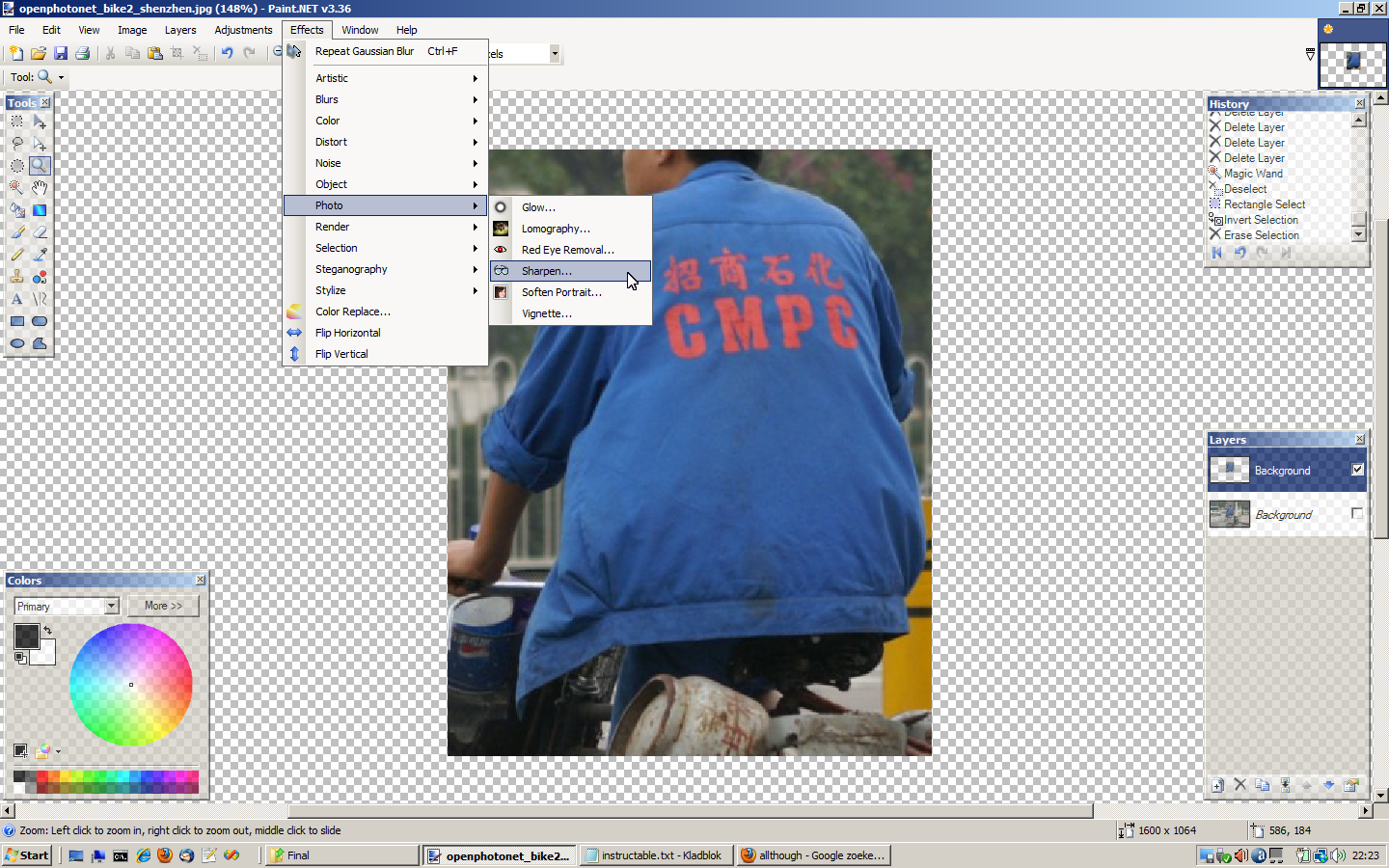Select the Rectangle Select tool
The width and height of the screenshot is (1389, 868).
coord(16,121)
